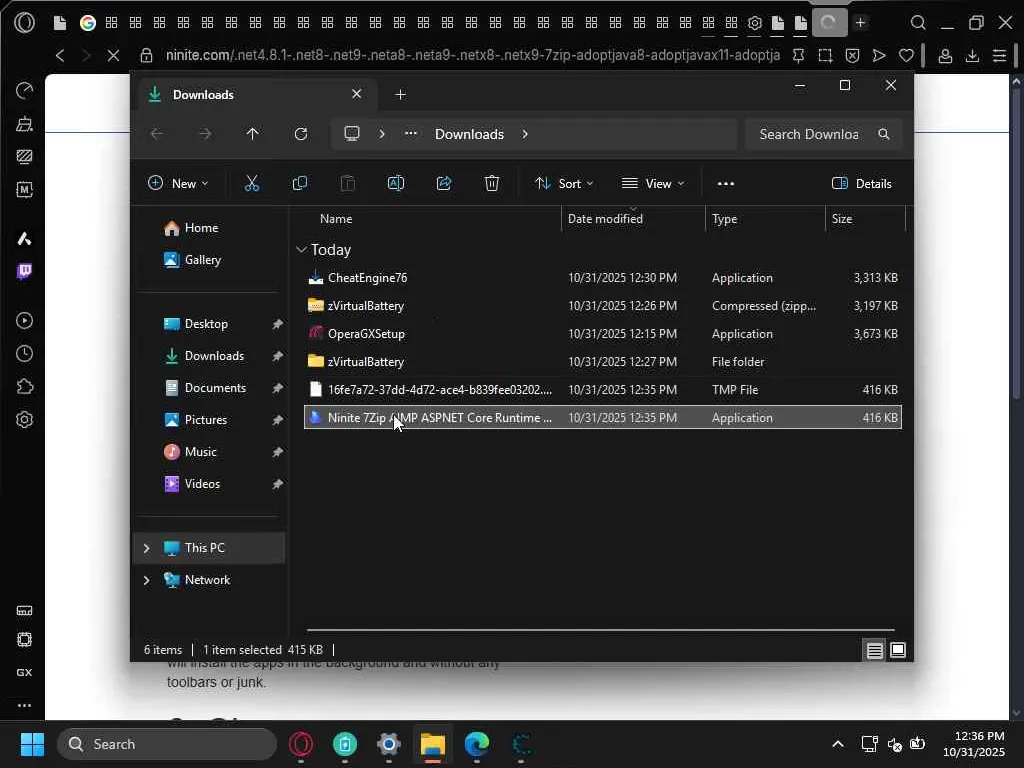Open Opera sidebar player icon
The width and height of the screenshot is (1024, 768).
(x=24, y=321)
